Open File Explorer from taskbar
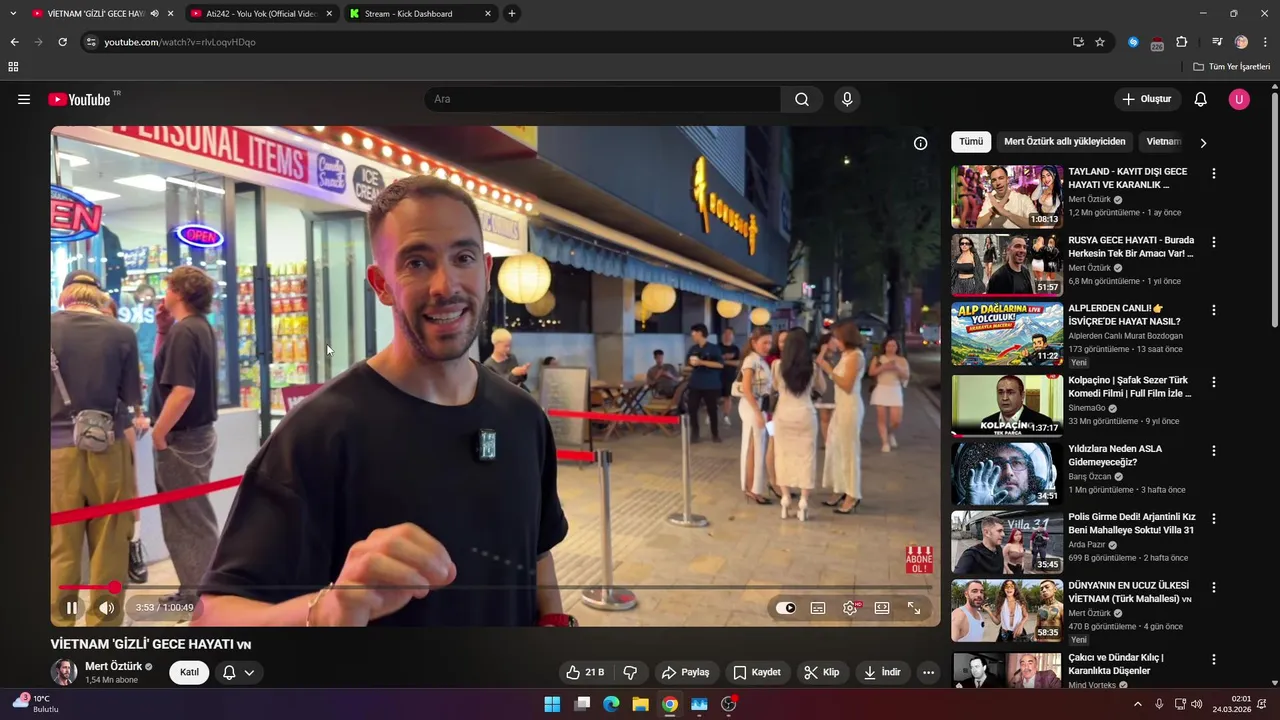This screenshot has width=1280, height=720. 640,704
